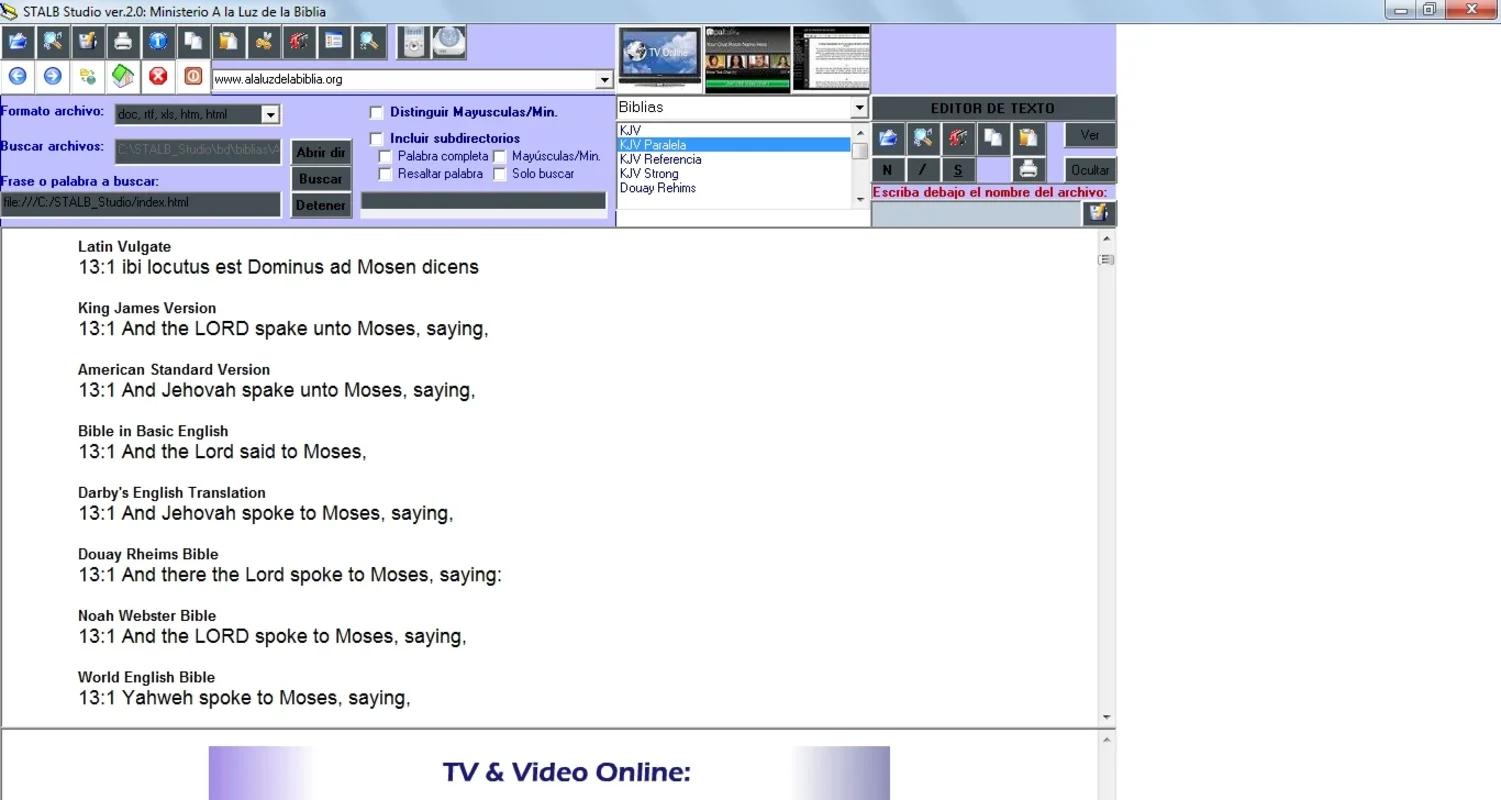Open the TV Online thumbnail

(x=659, y=58)
